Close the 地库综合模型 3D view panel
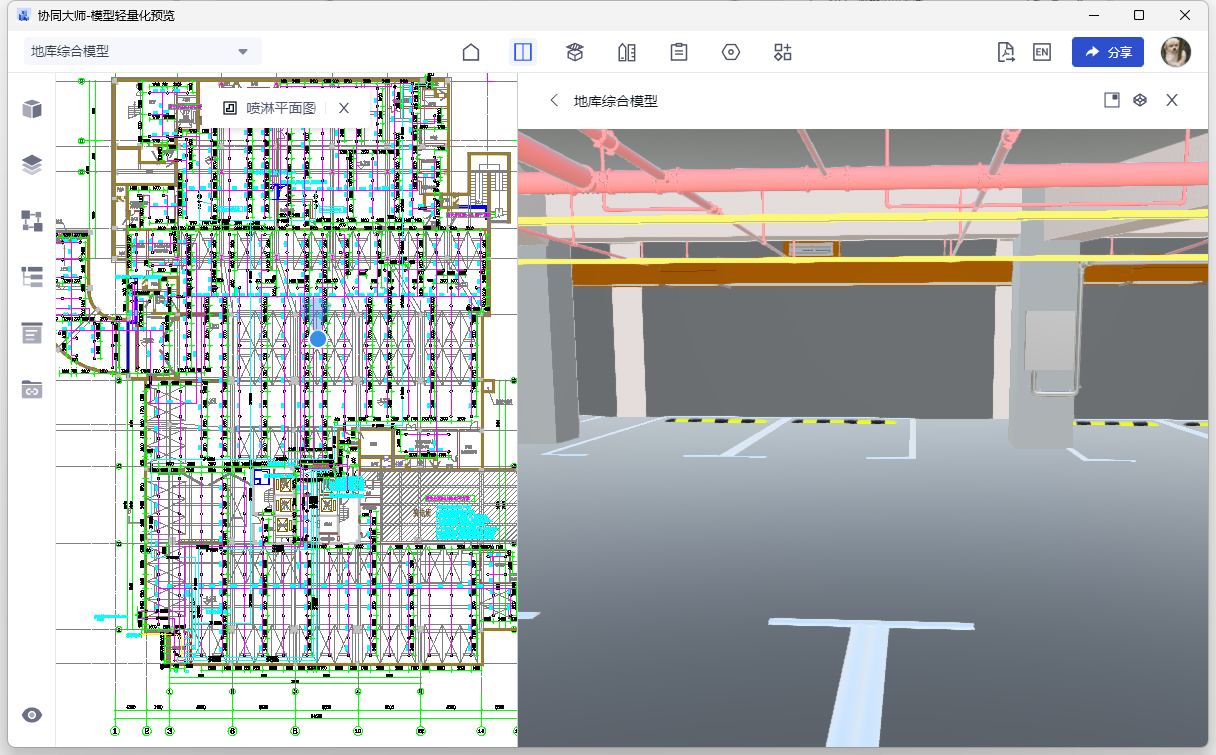The height and width of the screenshot is (755, 1216). (x=1172, y=100)
